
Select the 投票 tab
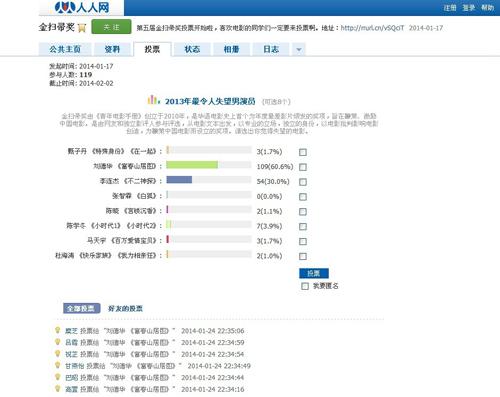152,49
